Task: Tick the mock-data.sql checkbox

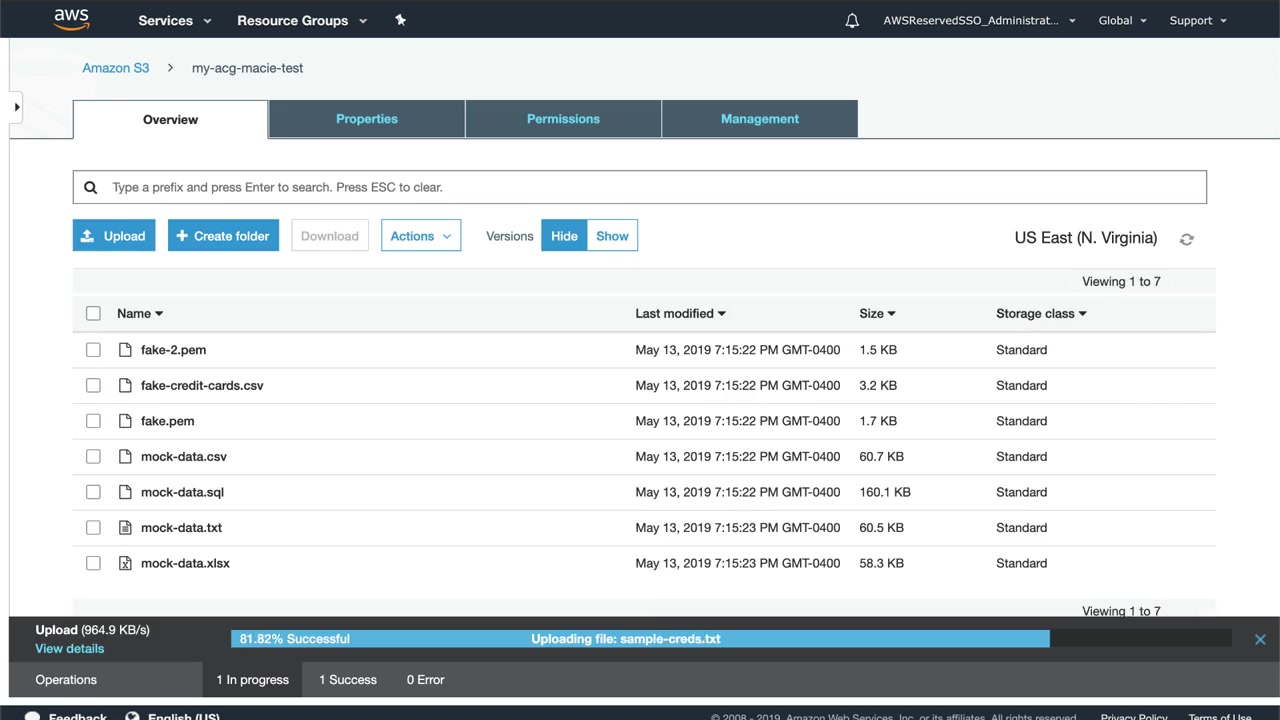Action: pyautogui.click(x=93, y=492)
